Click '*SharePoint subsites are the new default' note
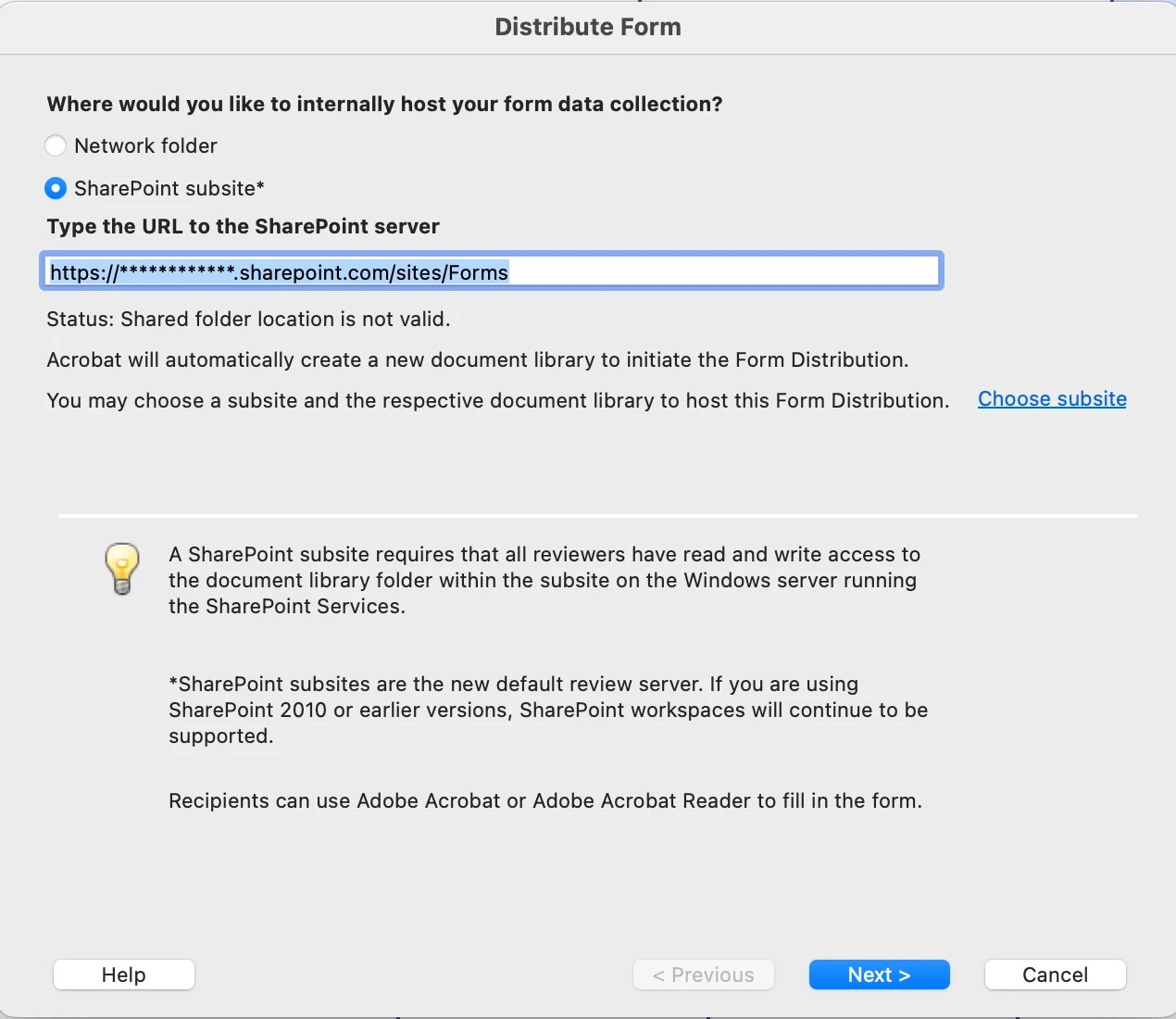Screen dimensions: 1176x1019 [548, 711]
